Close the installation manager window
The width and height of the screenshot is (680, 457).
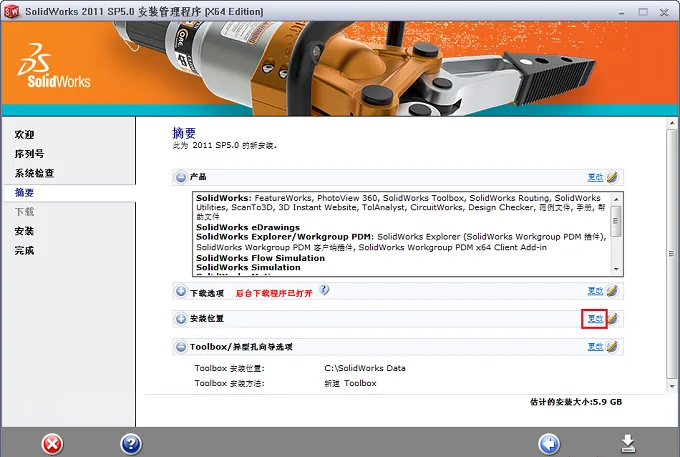664,12
